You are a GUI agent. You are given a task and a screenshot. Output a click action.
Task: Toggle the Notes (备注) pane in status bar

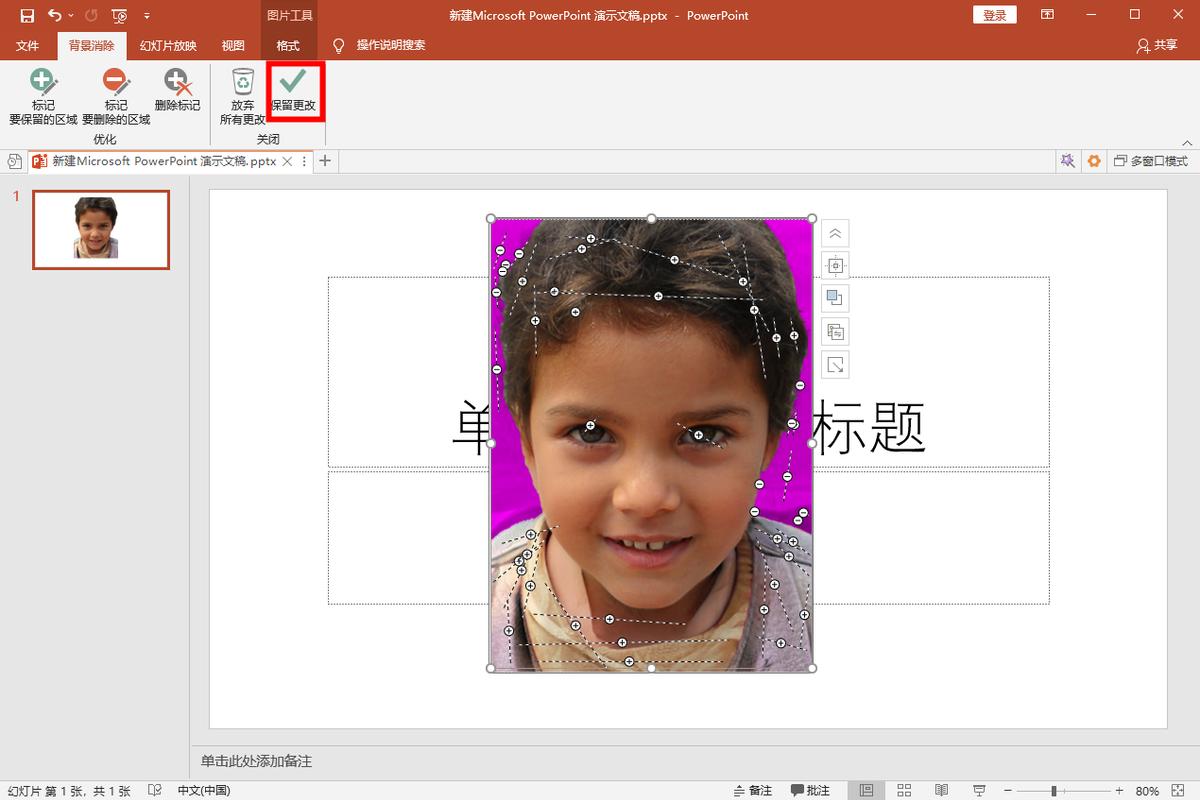(753, 791)
